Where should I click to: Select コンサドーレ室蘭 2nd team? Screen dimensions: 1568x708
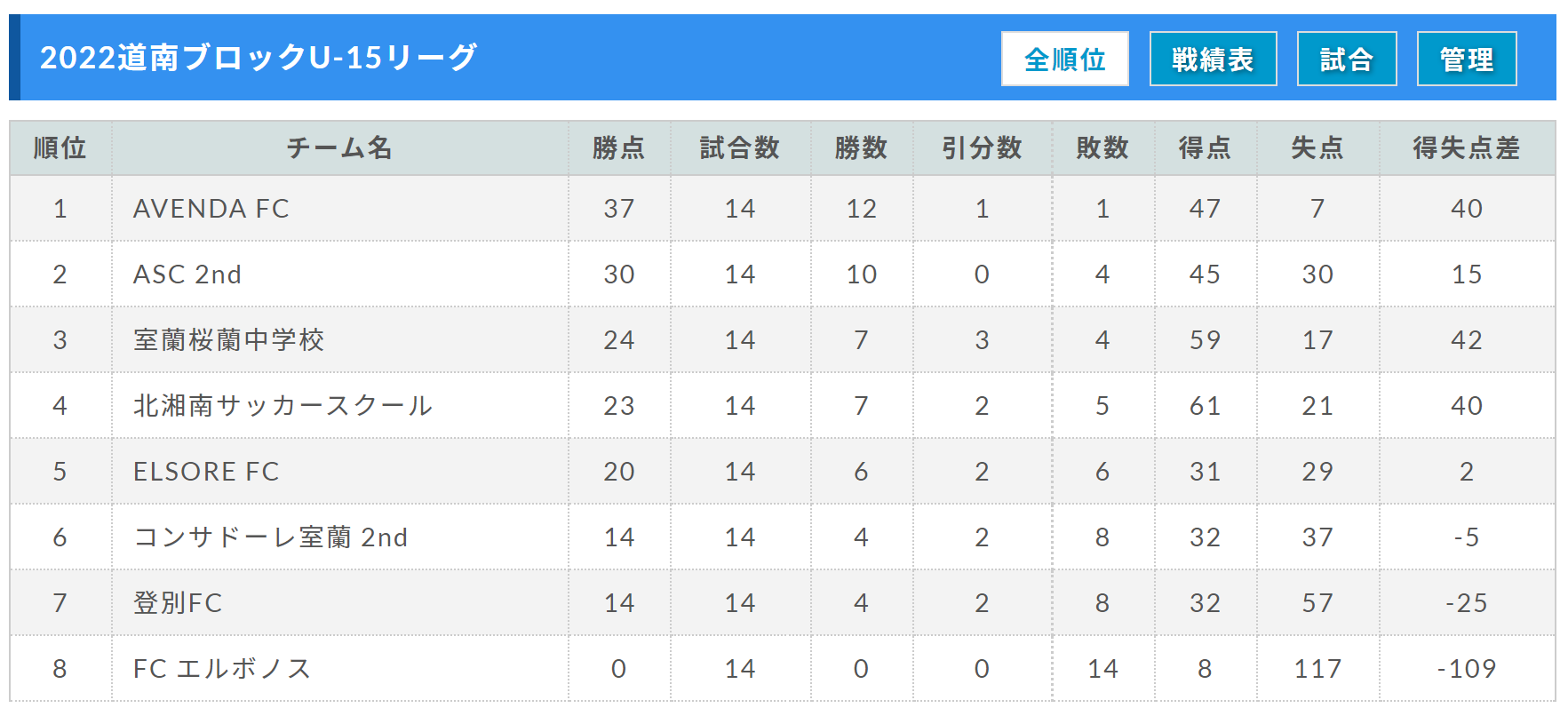coord(270,537)
